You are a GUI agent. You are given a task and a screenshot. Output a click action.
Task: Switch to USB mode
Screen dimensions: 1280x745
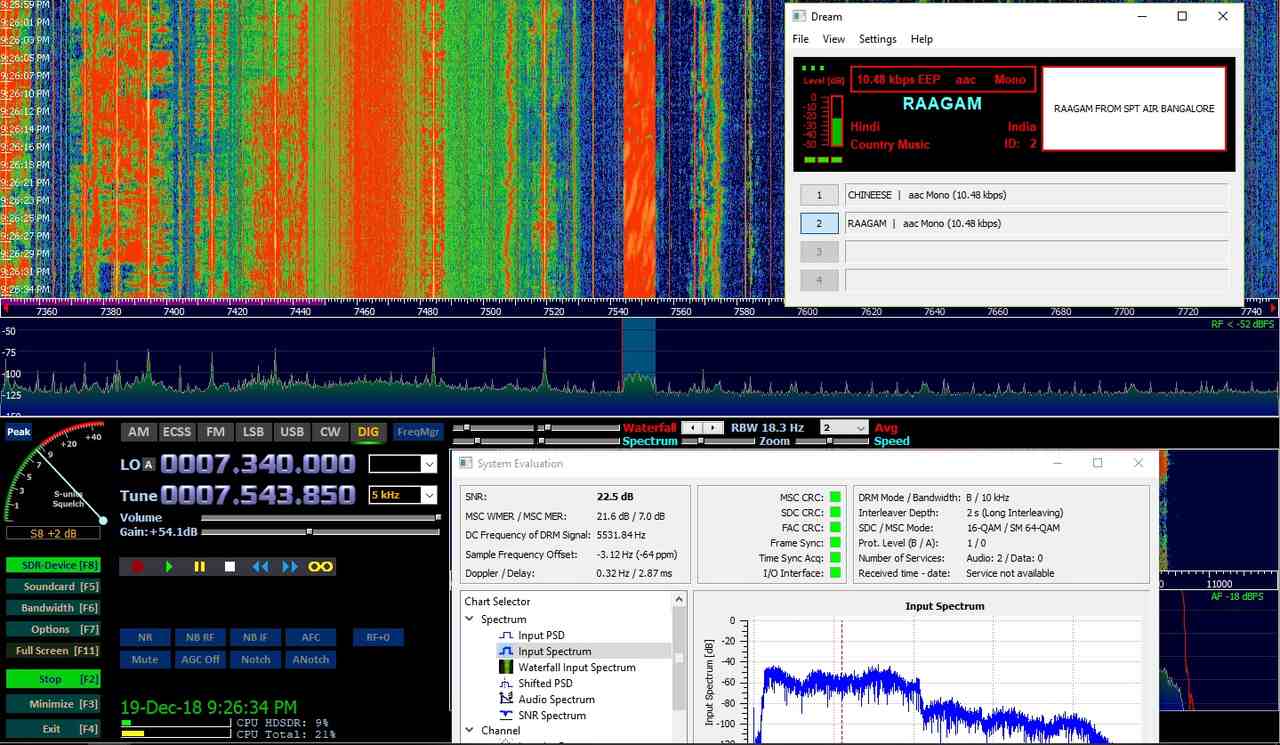click(x=292, y=432)
